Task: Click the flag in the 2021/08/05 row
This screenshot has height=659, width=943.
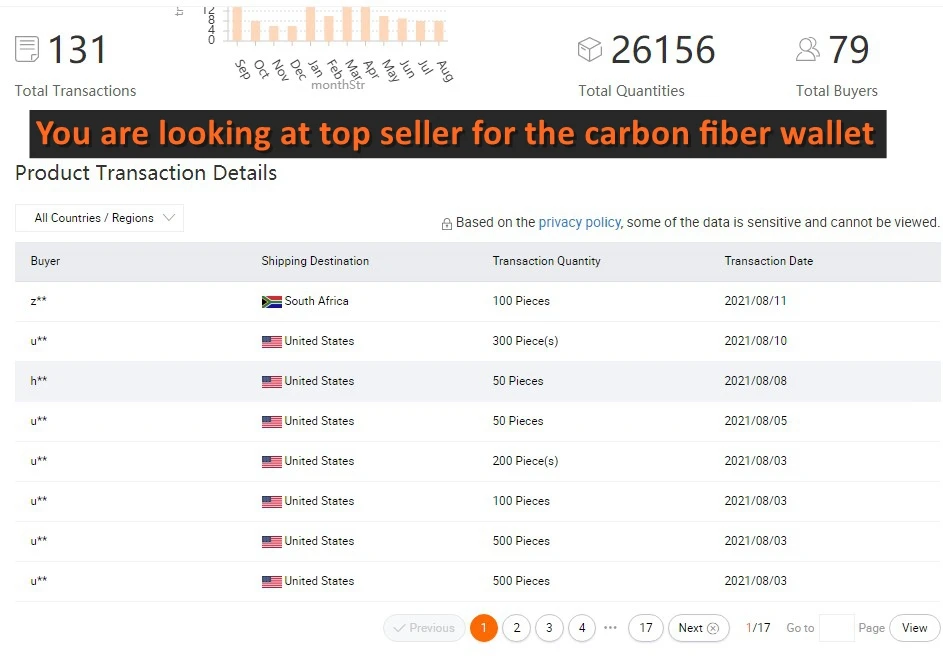Action: pos(271,421)
